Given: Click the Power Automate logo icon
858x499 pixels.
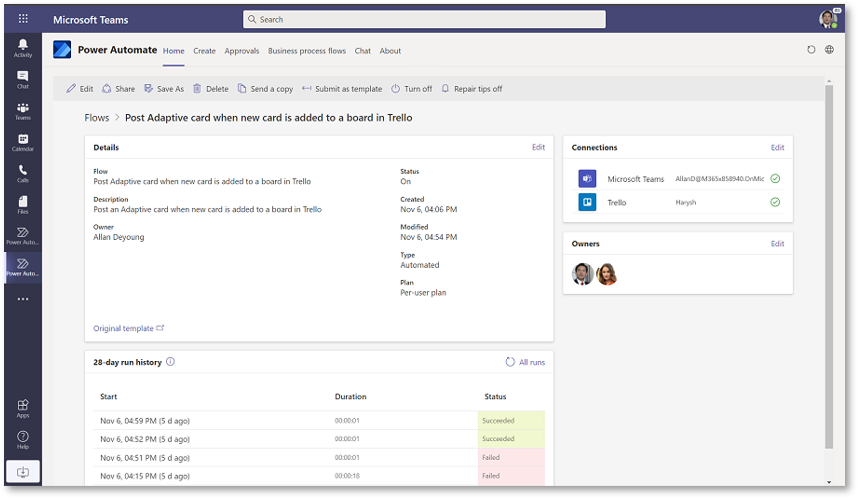Looking at the screenshot, I should point(62,50).
